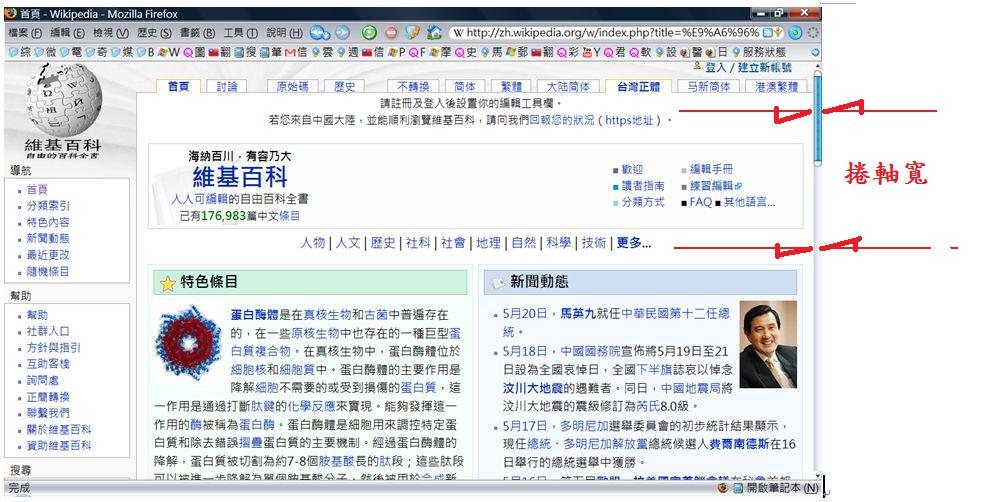Open the FAQ link
Image resolution: width=992 pixels, height=502 pixels.
(700, 203)
